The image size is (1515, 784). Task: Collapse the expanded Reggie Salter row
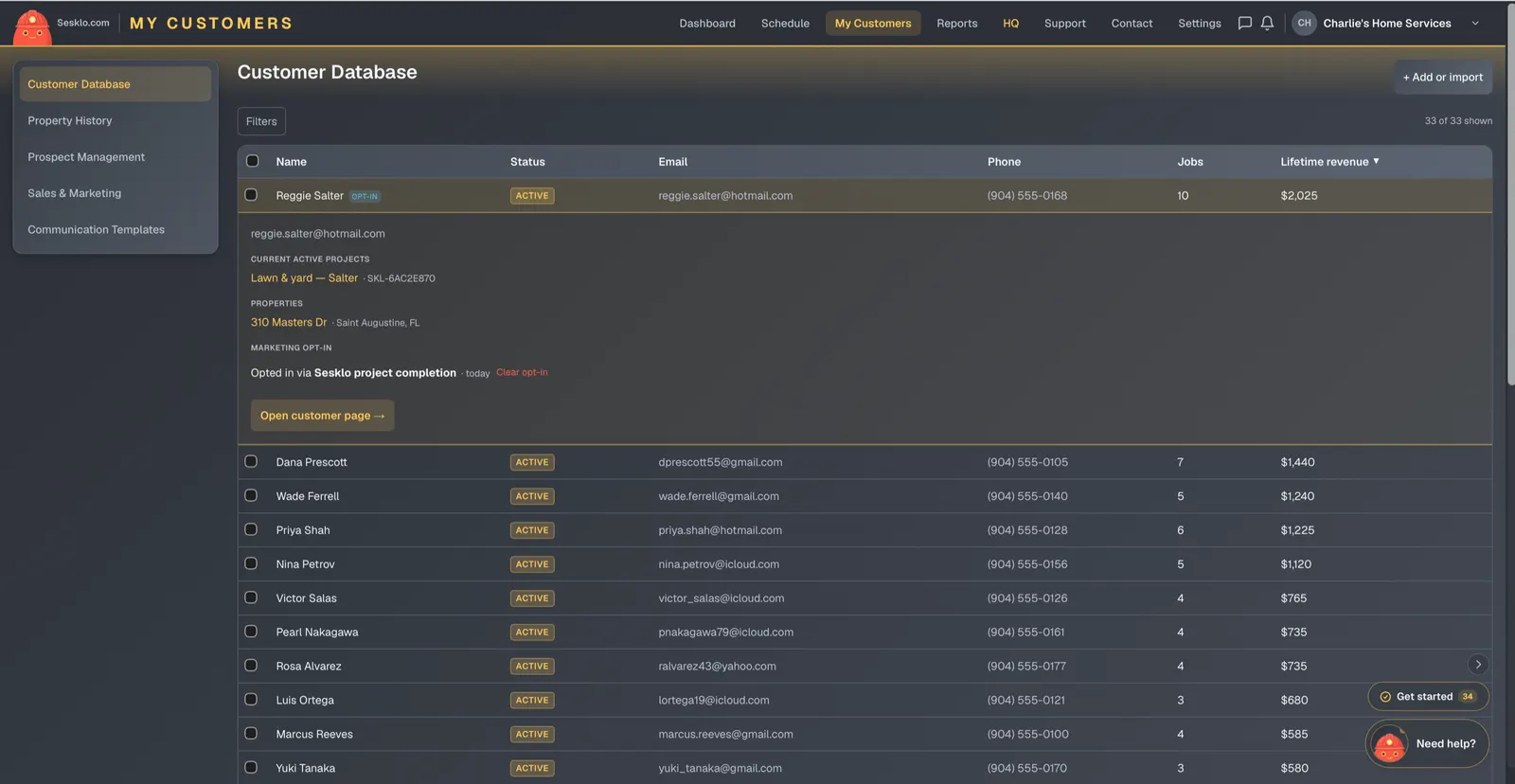tap(864, 196)
